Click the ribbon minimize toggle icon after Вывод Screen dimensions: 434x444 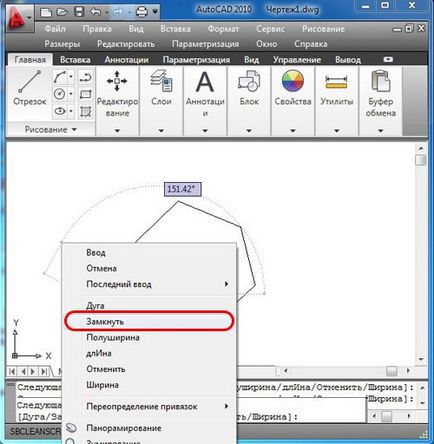(388, 60)
